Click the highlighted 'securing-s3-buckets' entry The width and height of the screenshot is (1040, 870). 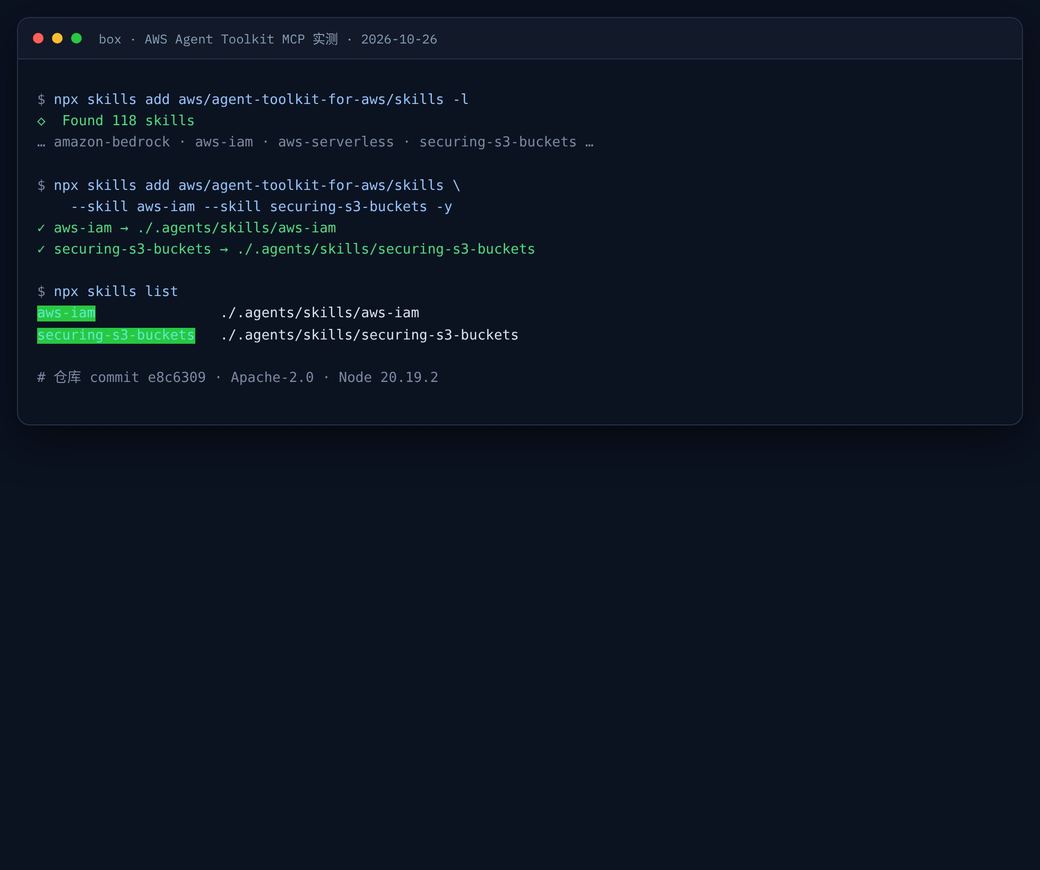(116, 336)
